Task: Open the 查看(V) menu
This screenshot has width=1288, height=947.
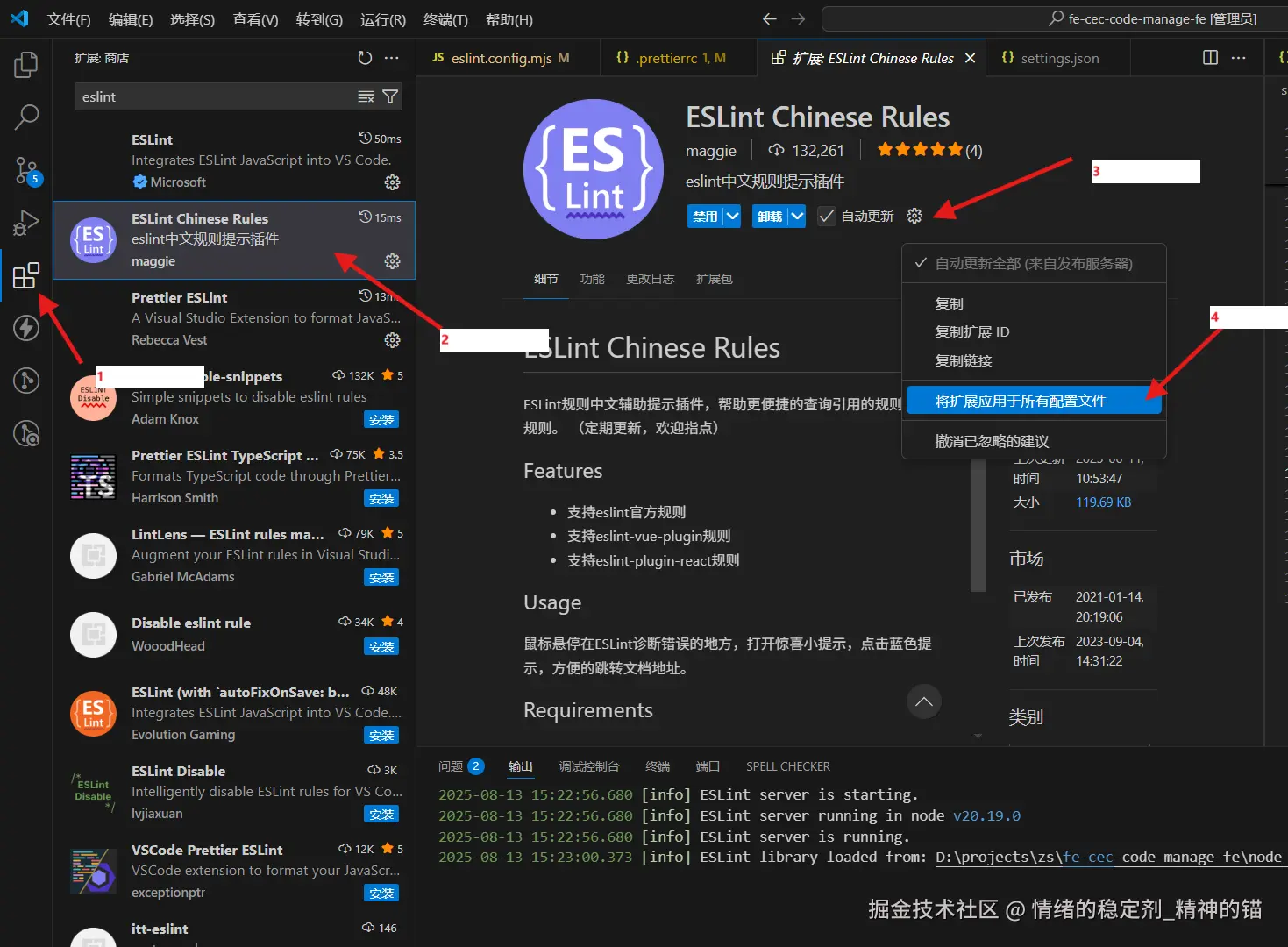Action: (x=255, y=19)
